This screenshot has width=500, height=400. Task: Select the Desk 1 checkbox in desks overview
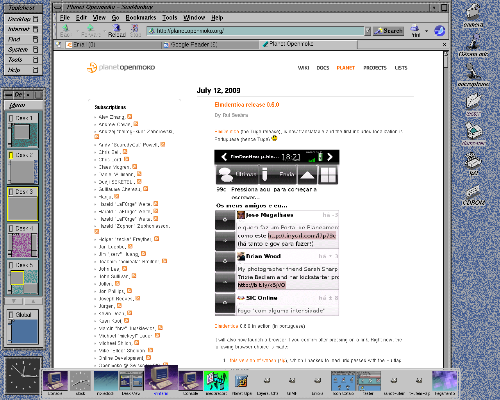click(11, 118)
